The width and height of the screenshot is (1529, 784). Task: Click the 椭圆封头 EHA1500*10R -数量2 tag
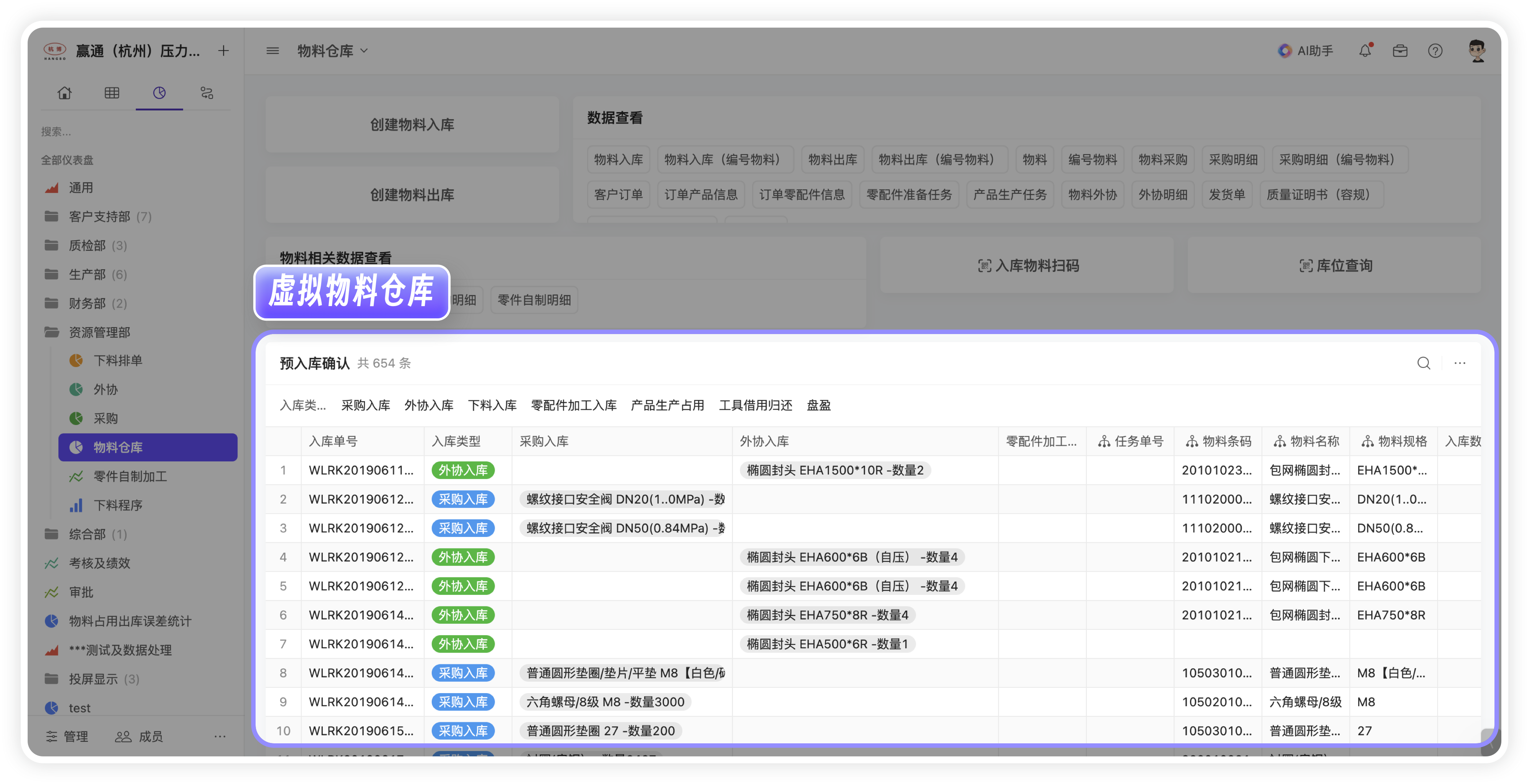(x=835, y=470)
